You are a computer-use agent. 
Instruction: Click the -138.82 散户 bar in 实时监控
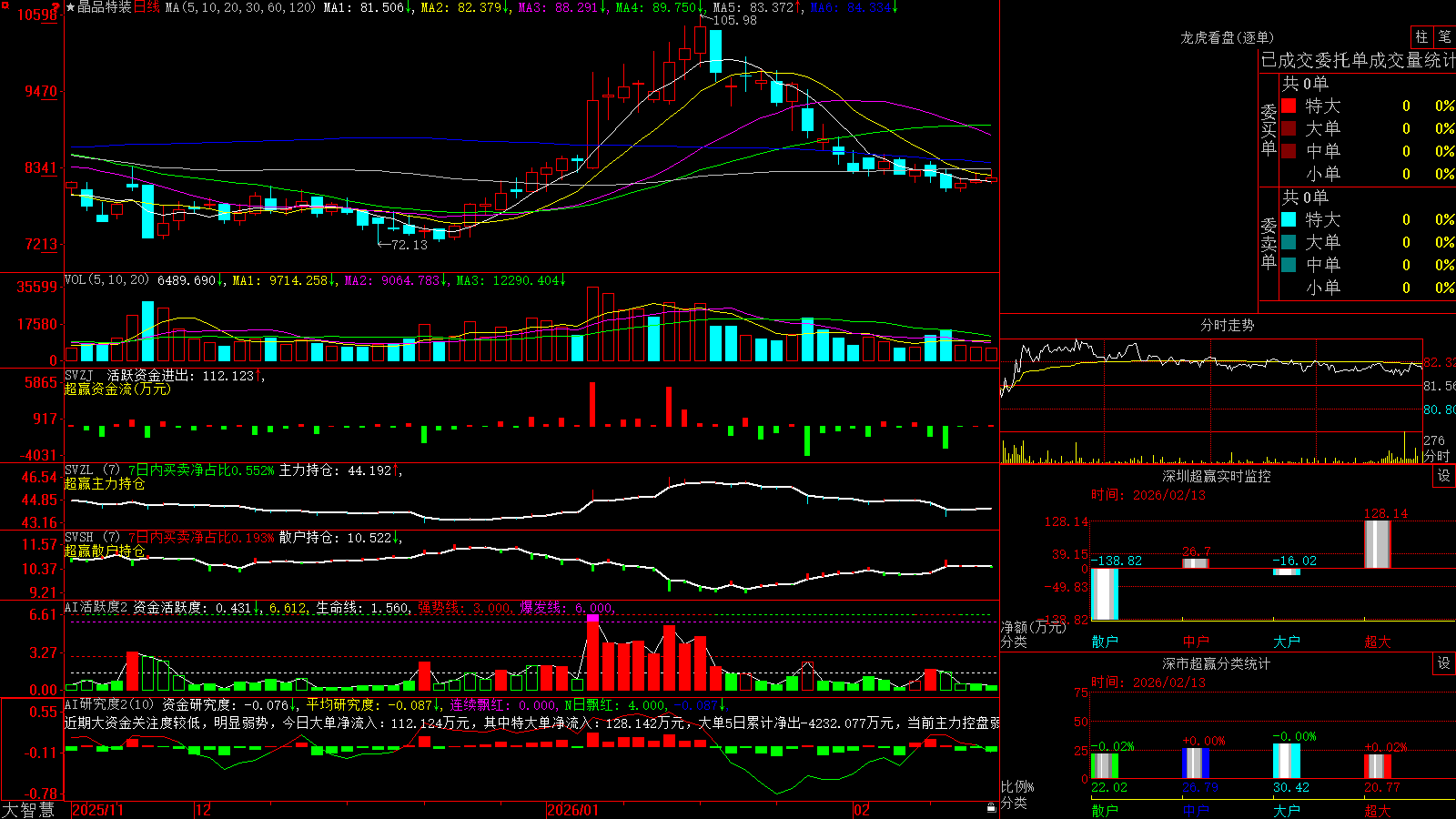1105,594
